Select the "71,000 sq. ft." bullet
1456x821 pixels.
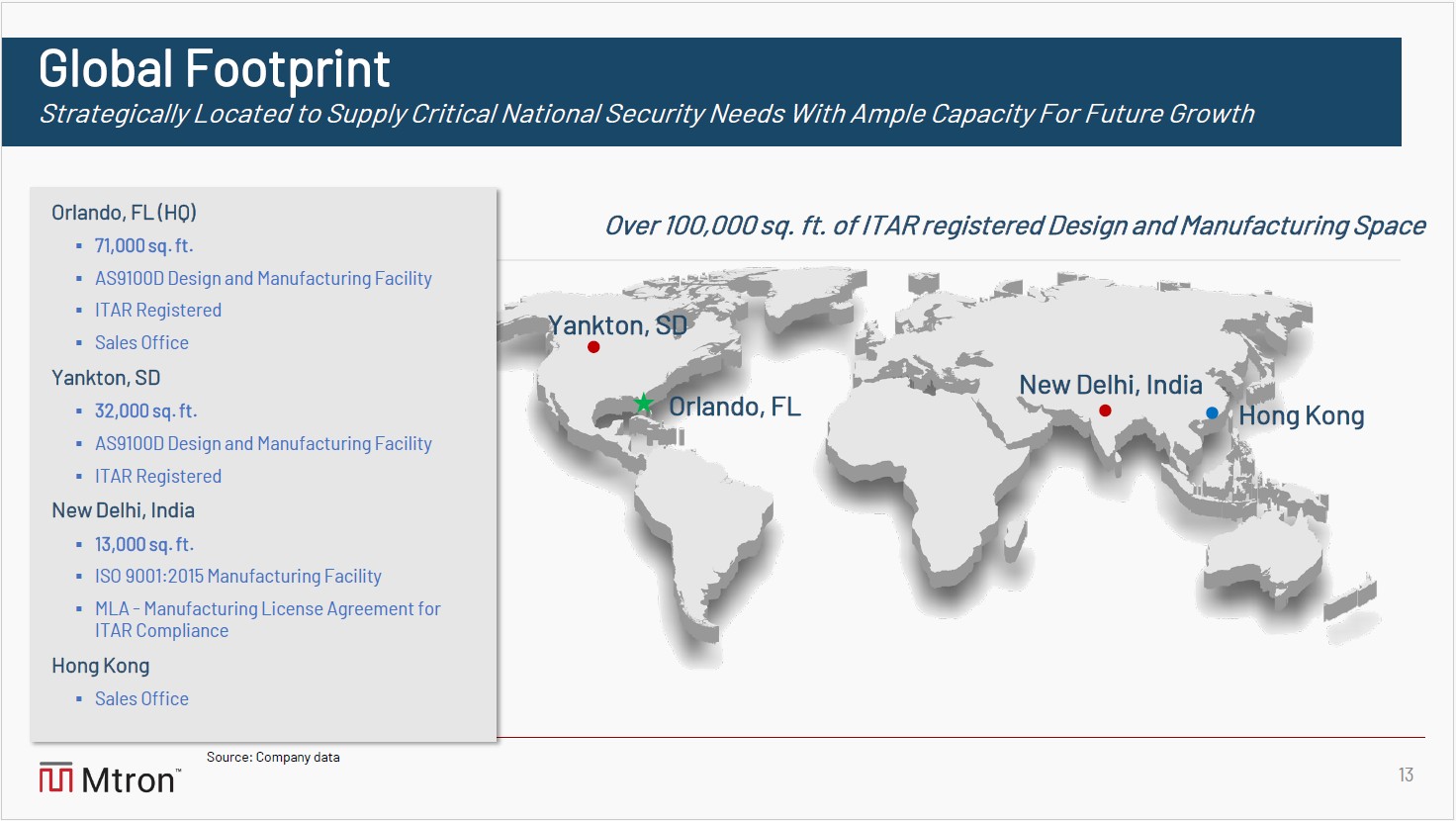(x=144, y=245)
